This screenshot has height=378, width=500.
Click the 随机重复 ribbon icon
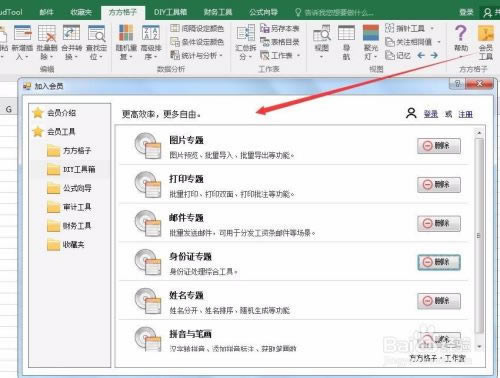tap(126, 34)
